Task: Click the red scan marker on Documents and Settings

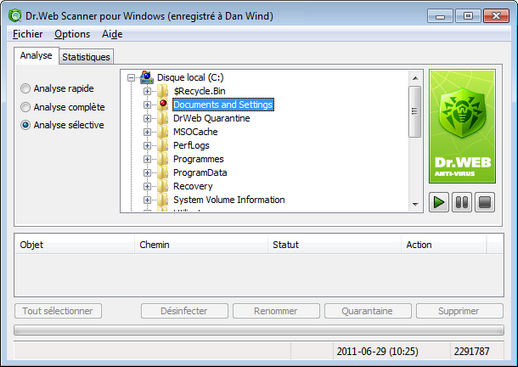Action: tap(163, 104)
